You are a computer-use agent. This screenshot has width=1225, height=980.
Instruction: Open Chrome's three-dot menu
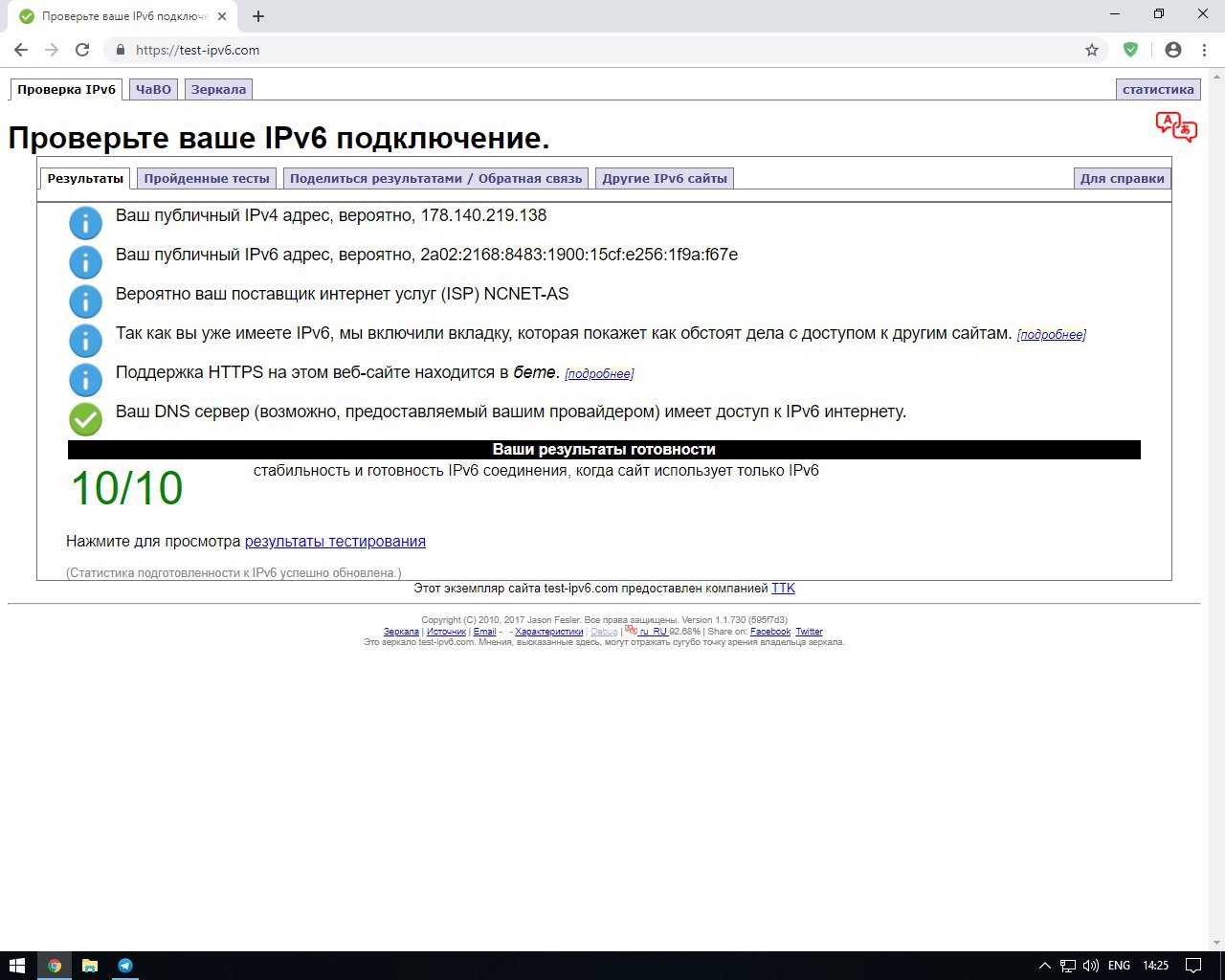[x=1204, y=50]
